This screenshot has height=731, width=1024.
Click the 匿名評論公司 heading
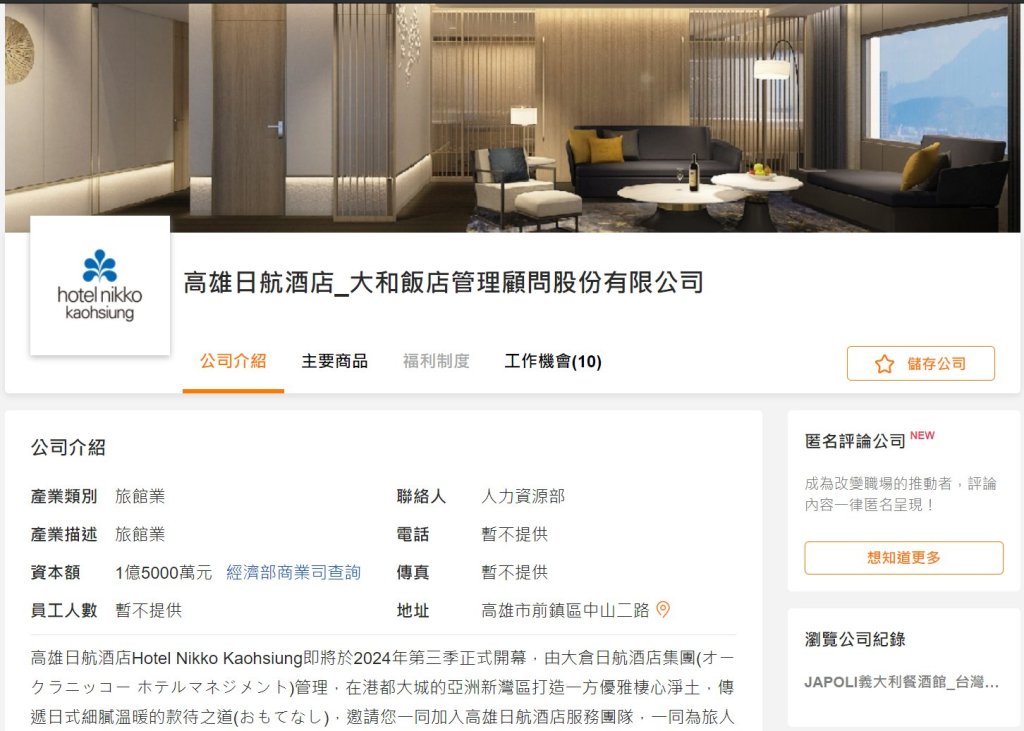[855, 442]
